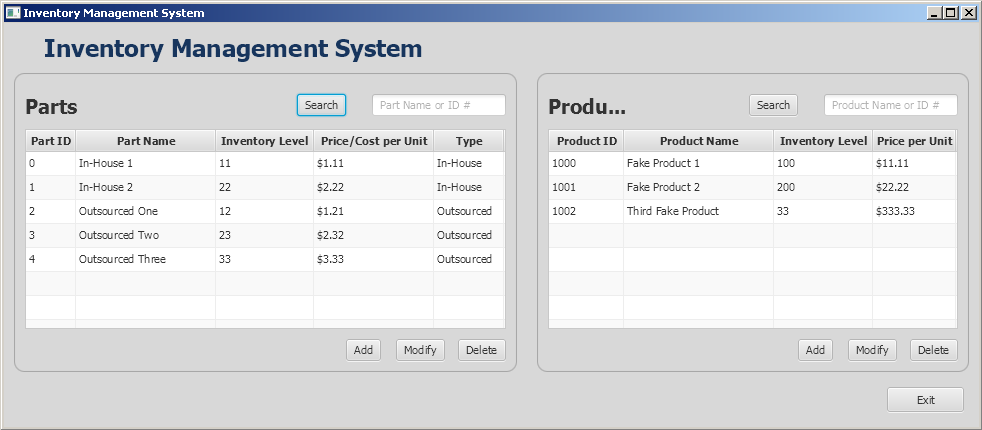Sort parts by Type column header

[468, 141]
